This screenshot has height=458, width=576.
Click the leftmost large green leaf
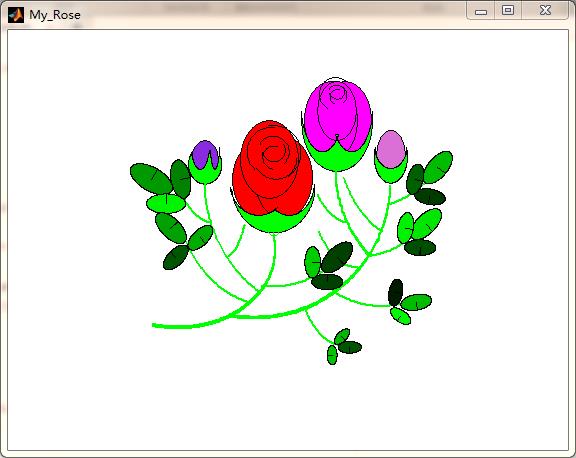click(x=151, y=178)
